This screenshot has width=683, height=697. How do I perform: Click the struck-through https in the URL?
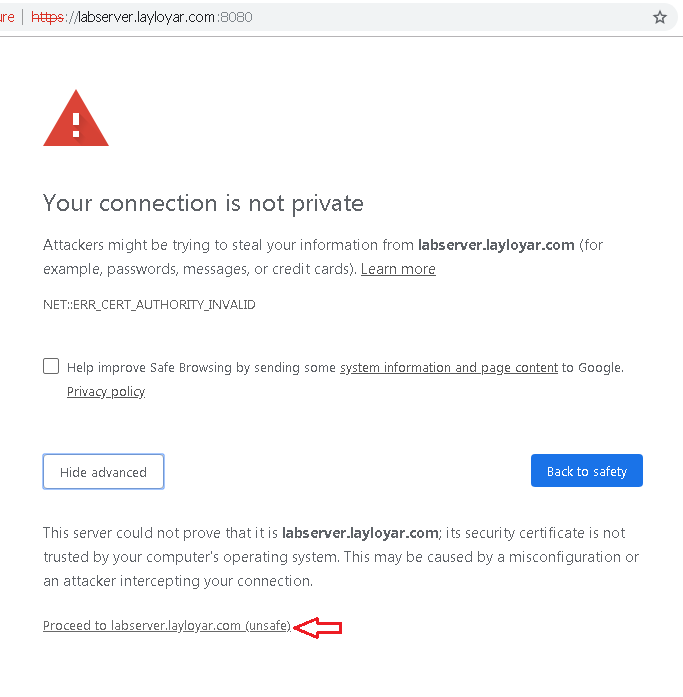pos(48,17)
